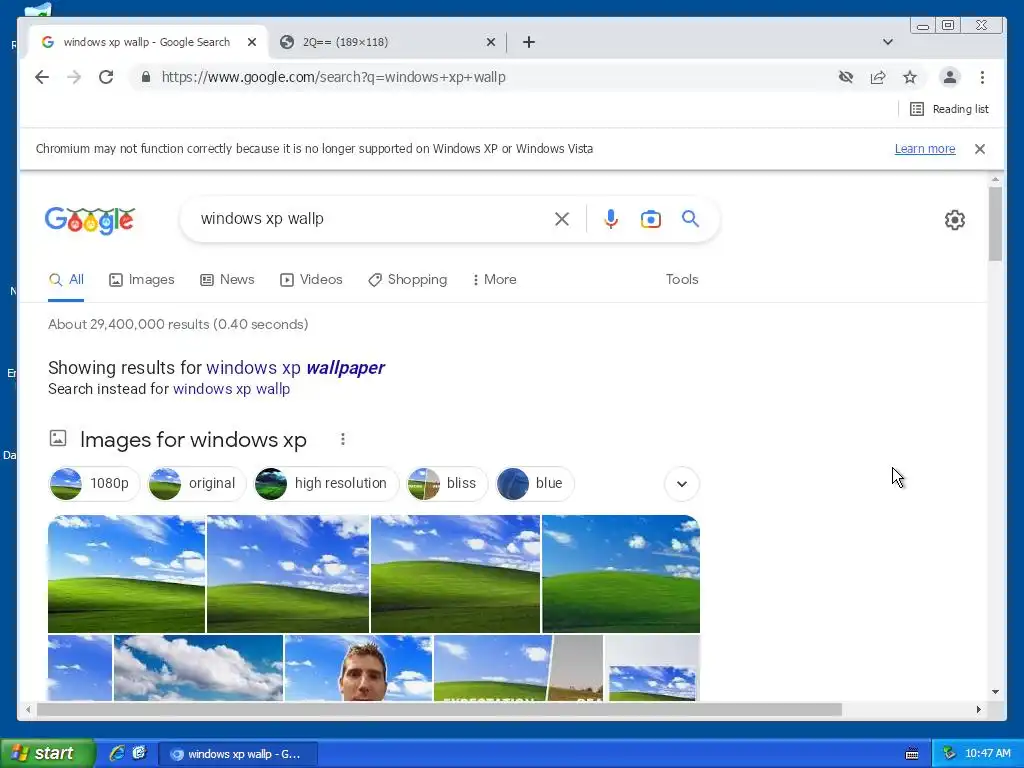
Task: Filter images by blue chip
Action: point(534,483)
